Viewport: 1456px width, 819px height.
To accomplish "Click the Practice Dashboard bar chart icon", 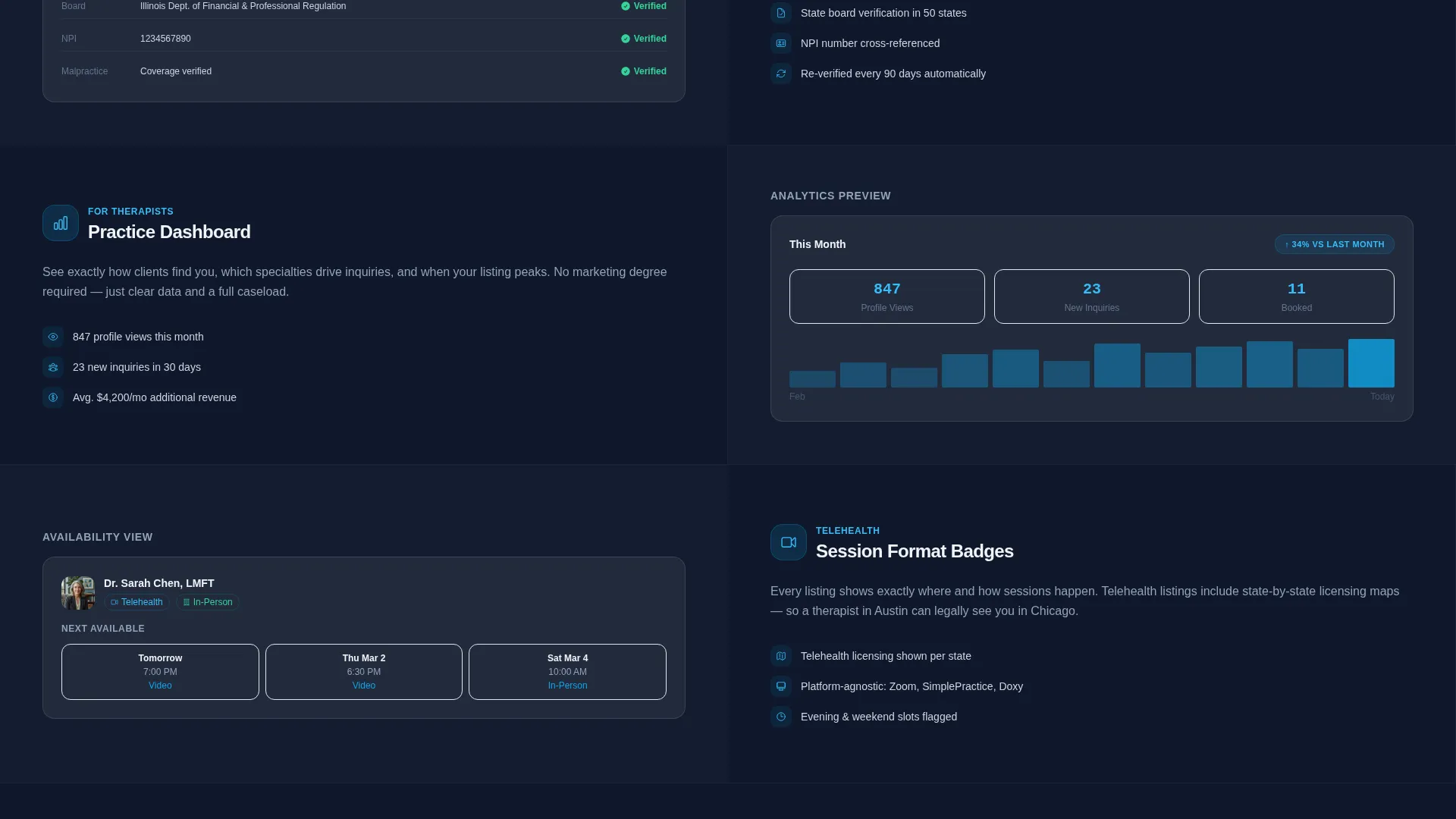I will click(61, 223).
